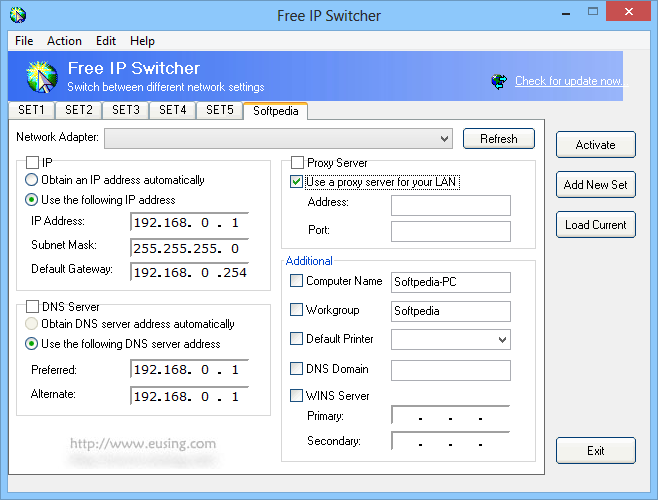Enable the DNS Server checkbox

click(x=32, y=306)
